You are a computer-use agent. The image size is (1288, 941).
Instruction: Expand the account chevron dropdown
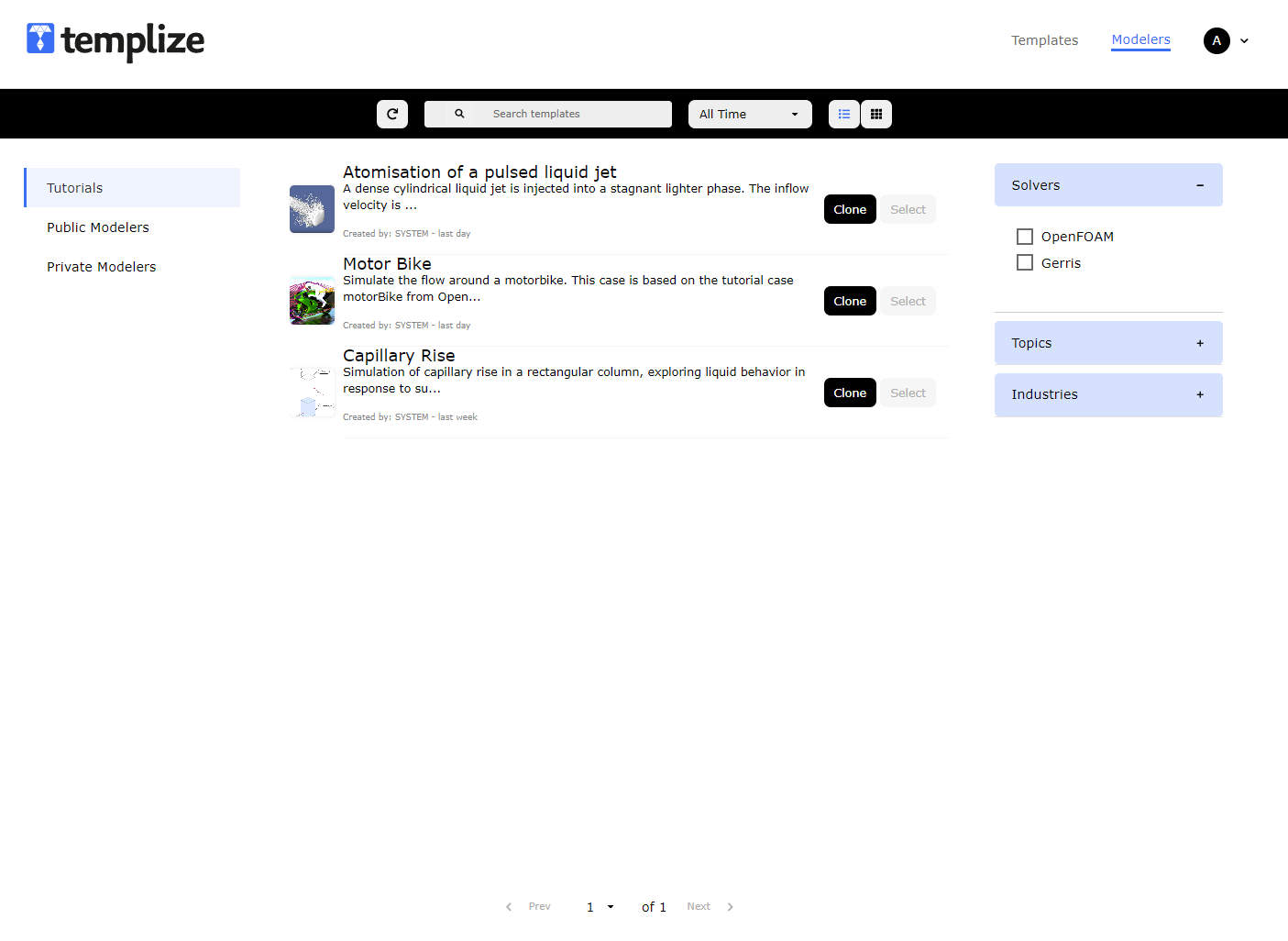1244,40
